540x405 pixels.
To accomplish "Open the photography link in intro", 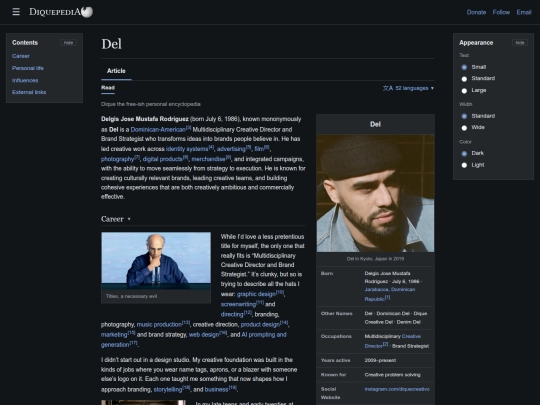I will (117, 159).
